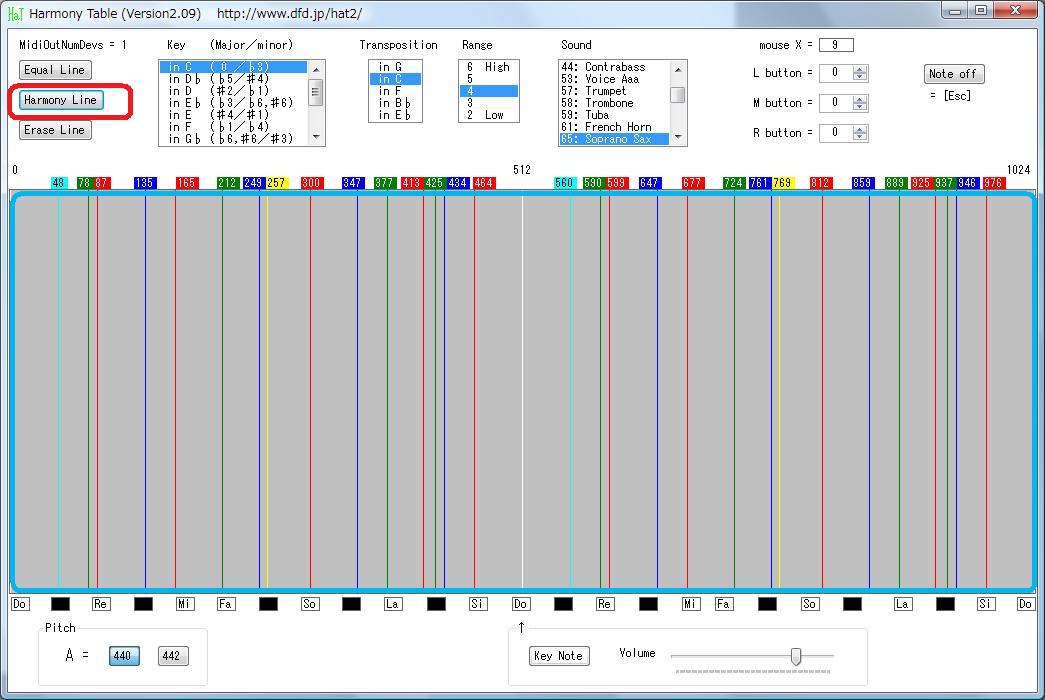Select 'in C' in Transposition list
1045x700 pixels.
(395, 79)
